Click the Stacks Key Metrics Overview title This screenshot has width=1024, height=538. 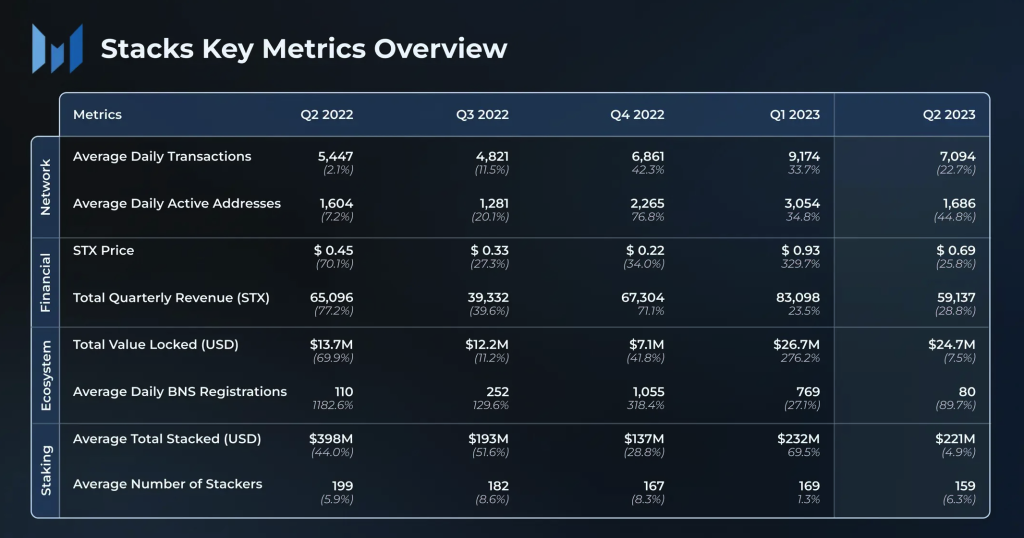[304, 49]
